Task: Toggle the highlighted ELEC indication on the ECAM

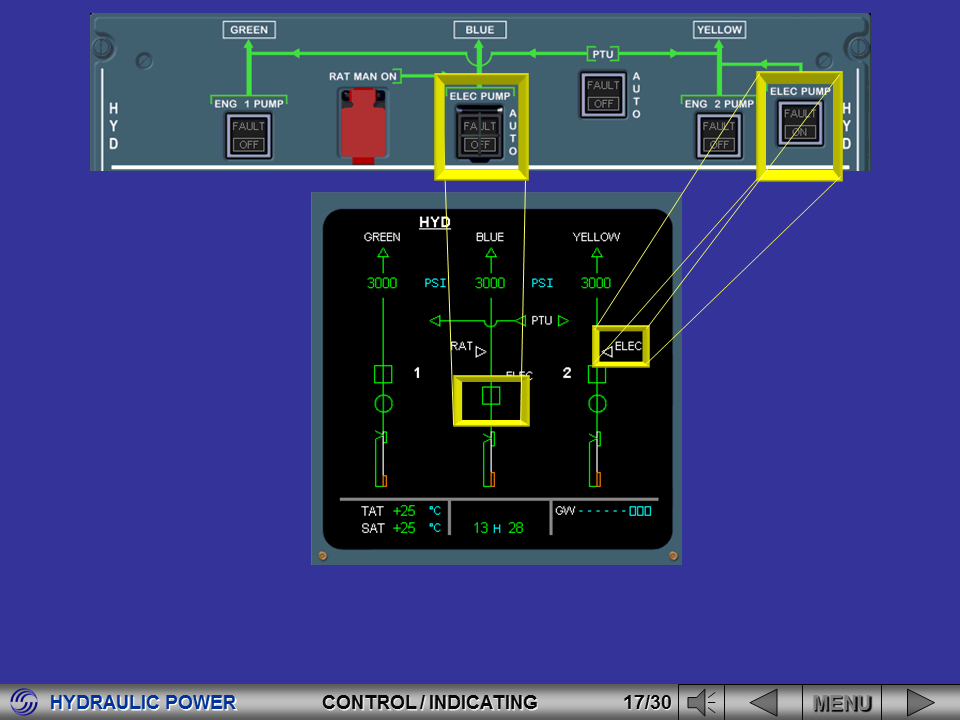Action: tap(622, 347)
